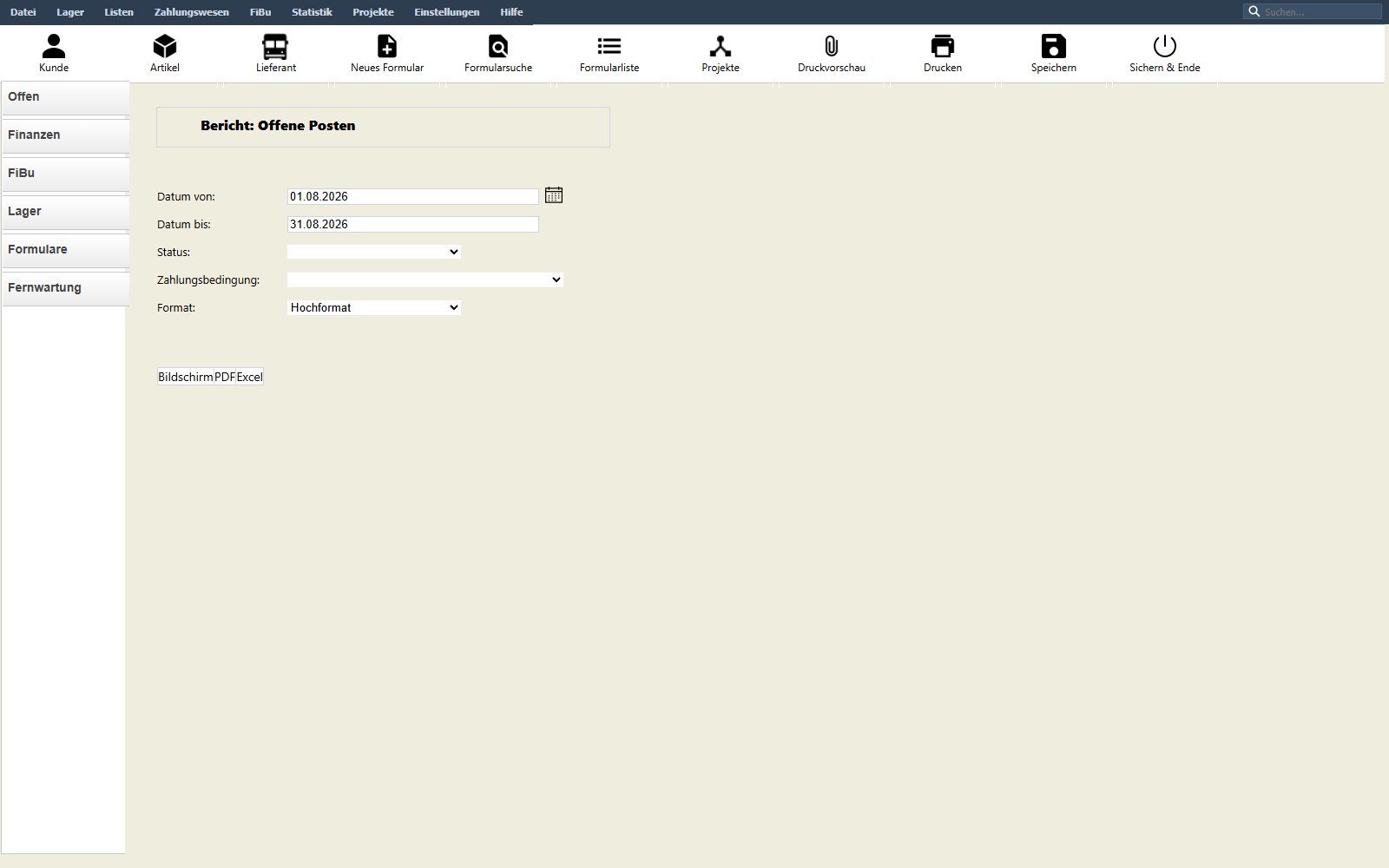This screenshot has width=1389, height=868.
Task: Open the Statistik menu
Action: 312,12
